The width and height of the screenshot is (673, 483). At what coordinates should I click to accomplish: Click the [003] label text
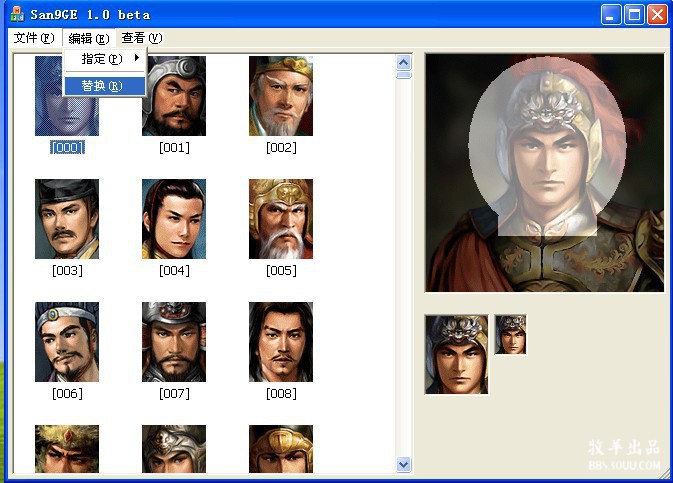(67, 270)
